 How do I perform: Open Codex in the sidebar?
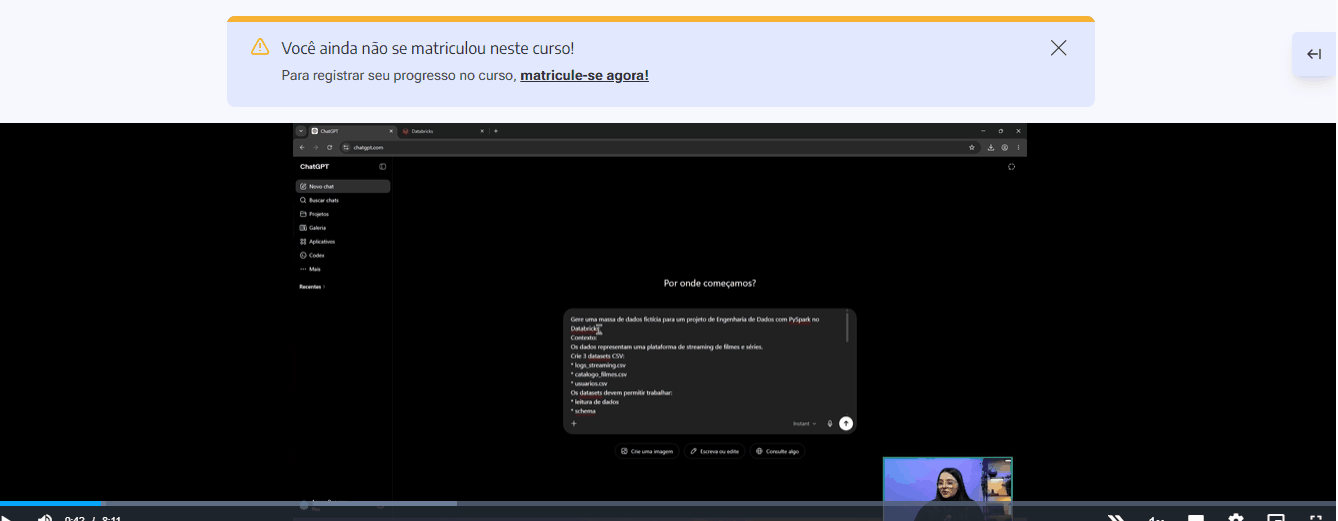(343, 255)
